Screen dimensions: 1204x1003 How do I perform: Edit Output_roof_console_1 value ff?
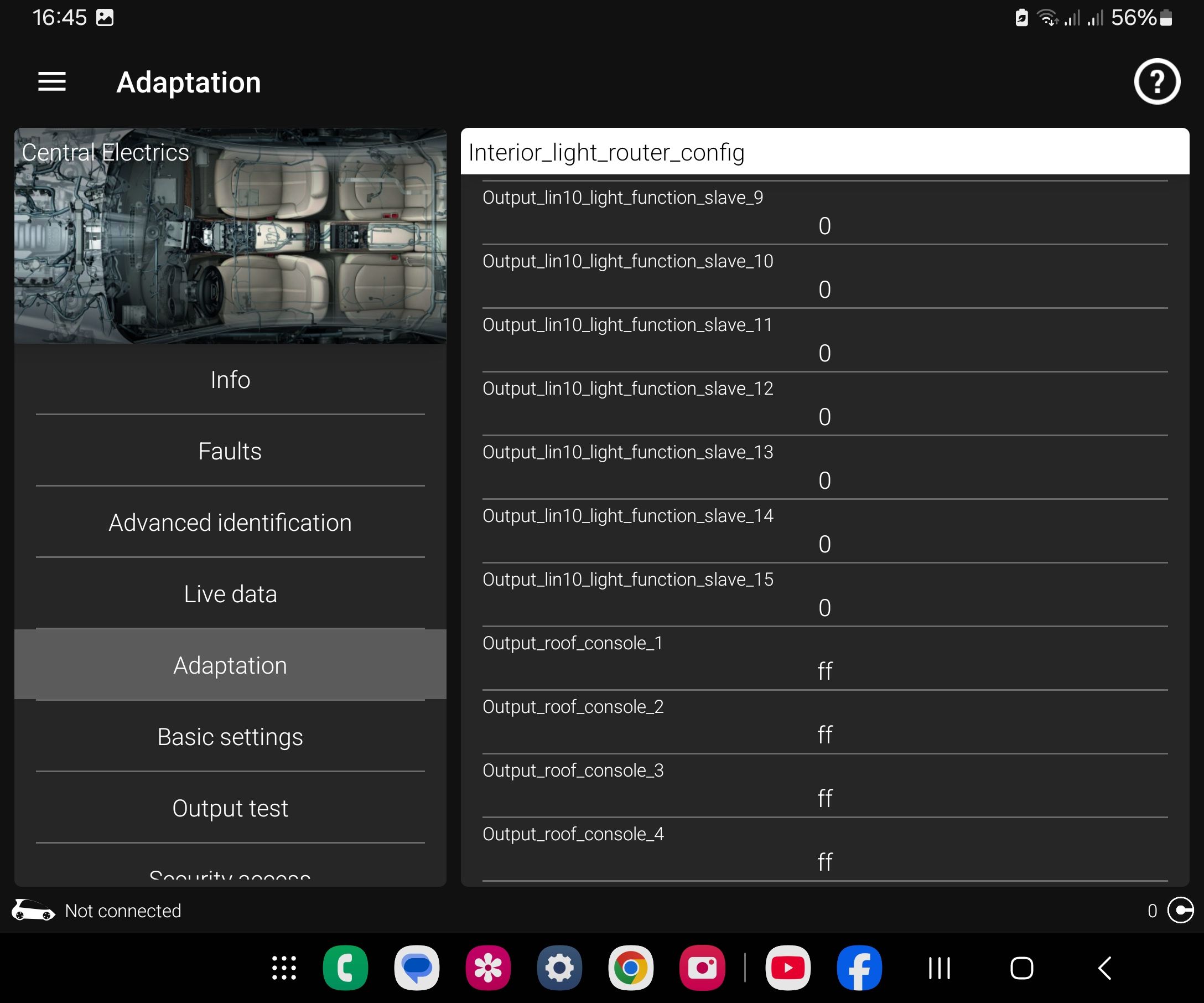[x=824, y=671]
